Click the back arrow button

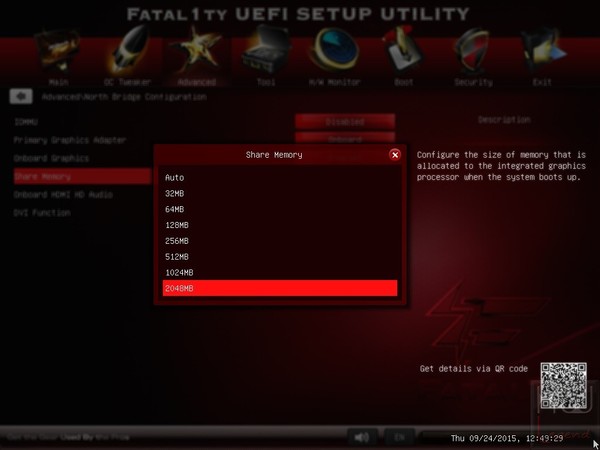coord(21,96)
